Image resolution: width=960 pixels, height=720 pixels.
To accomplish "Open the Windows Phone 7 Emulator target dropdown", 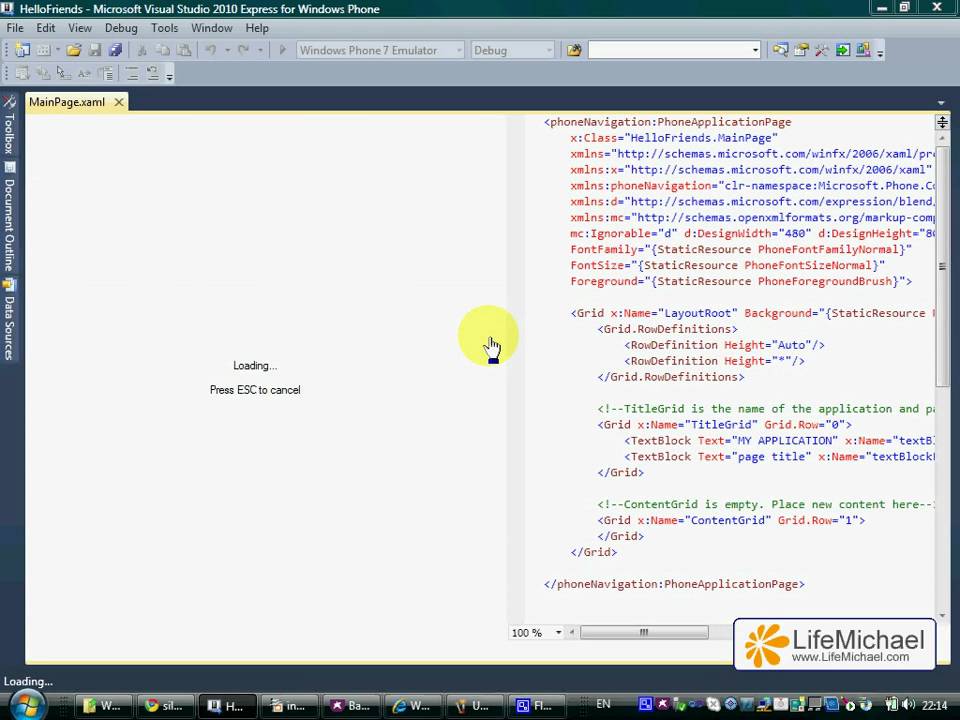I will 380,50.
